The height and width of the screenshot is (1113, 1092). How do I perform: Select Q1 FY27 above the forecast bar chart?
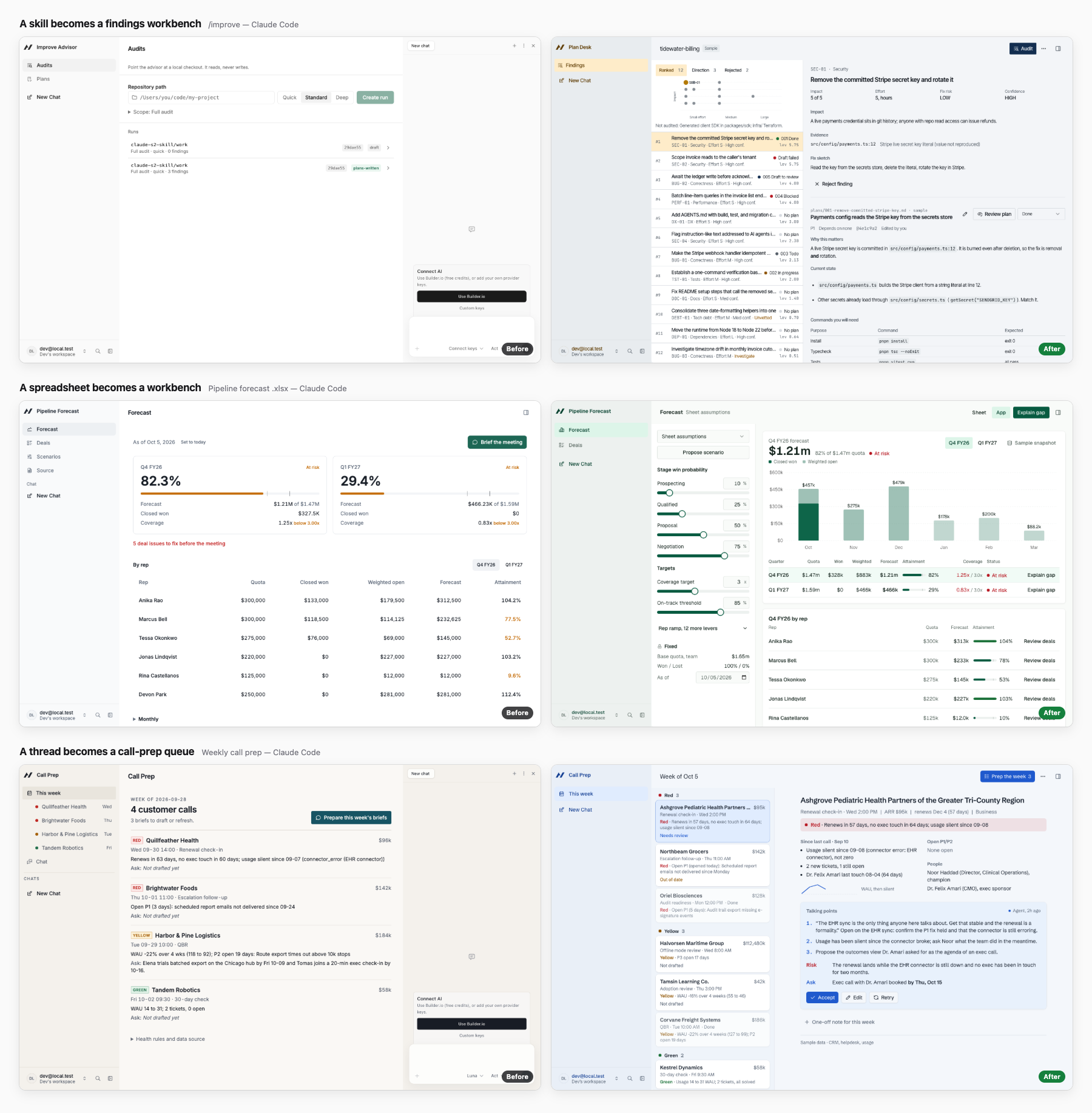[987, 443]
